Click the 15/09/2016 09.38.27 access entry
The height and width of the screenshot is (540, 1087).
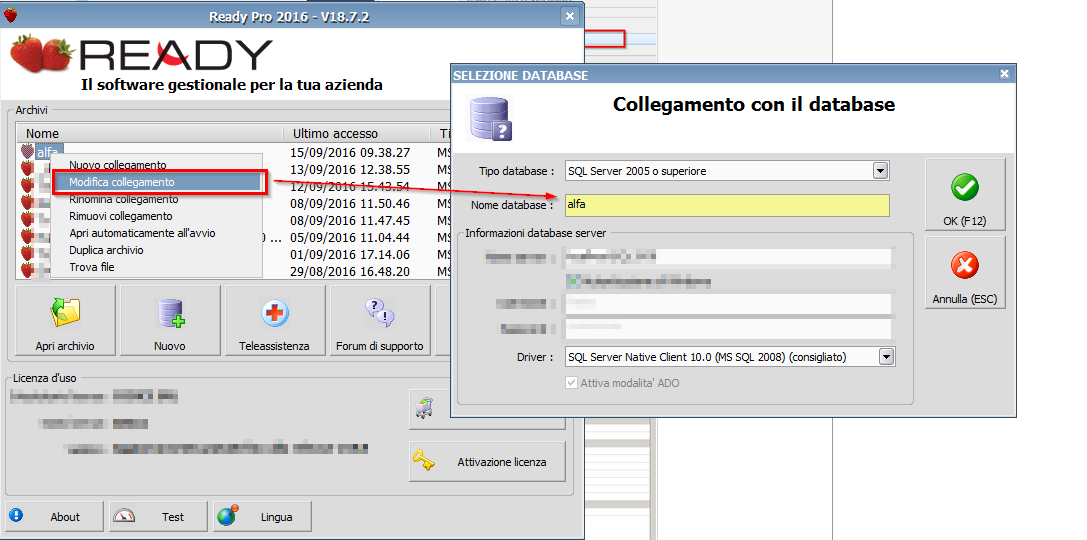(350, 152)
